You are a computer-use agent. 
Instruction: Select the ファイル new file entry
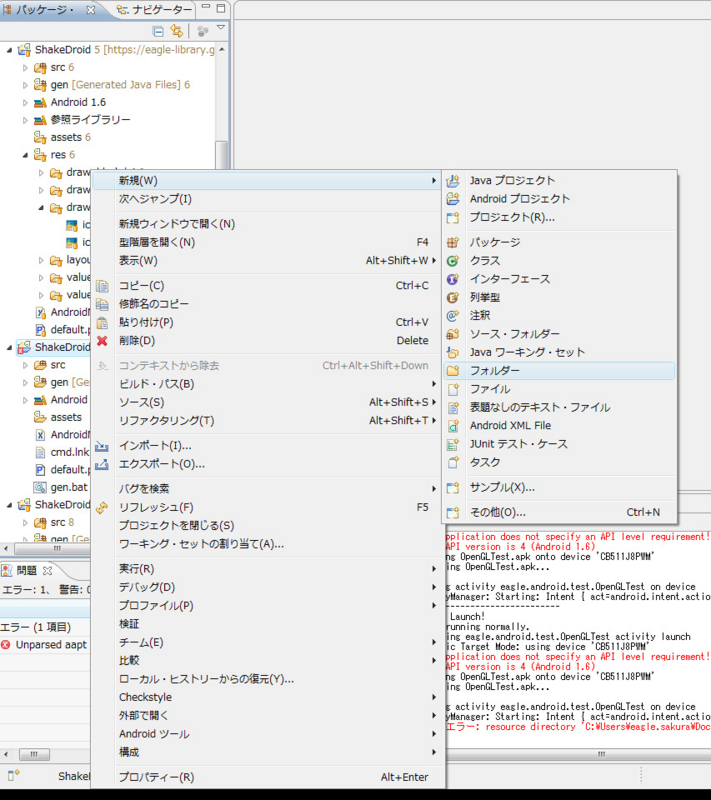[x=560, y=389]
